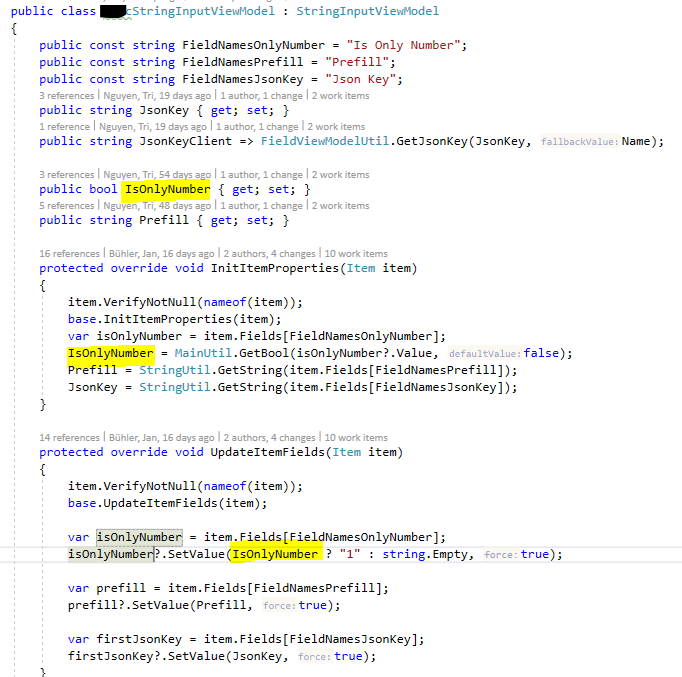Click the 5 references link above Prefill
Viewport: 682px width, 677px height.
coord(67,206)
